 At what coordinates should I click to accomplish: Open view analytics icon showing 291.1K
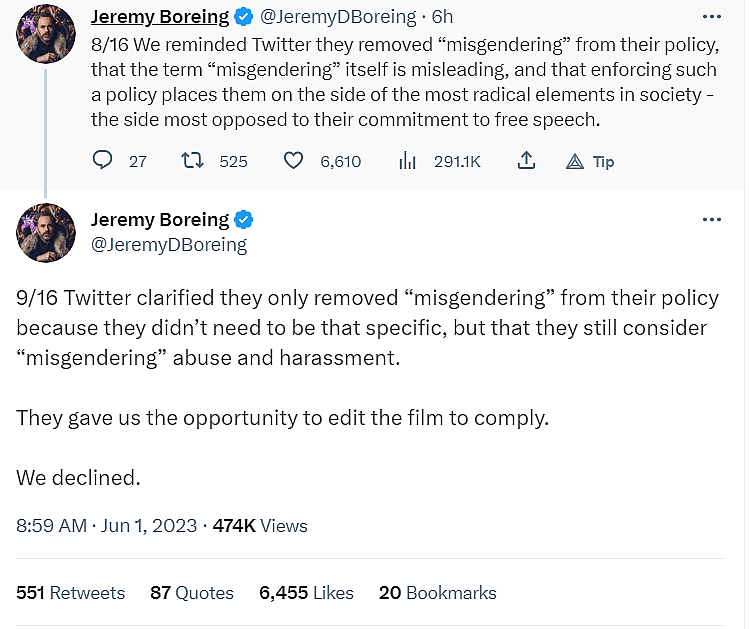(x=408, y=161)
